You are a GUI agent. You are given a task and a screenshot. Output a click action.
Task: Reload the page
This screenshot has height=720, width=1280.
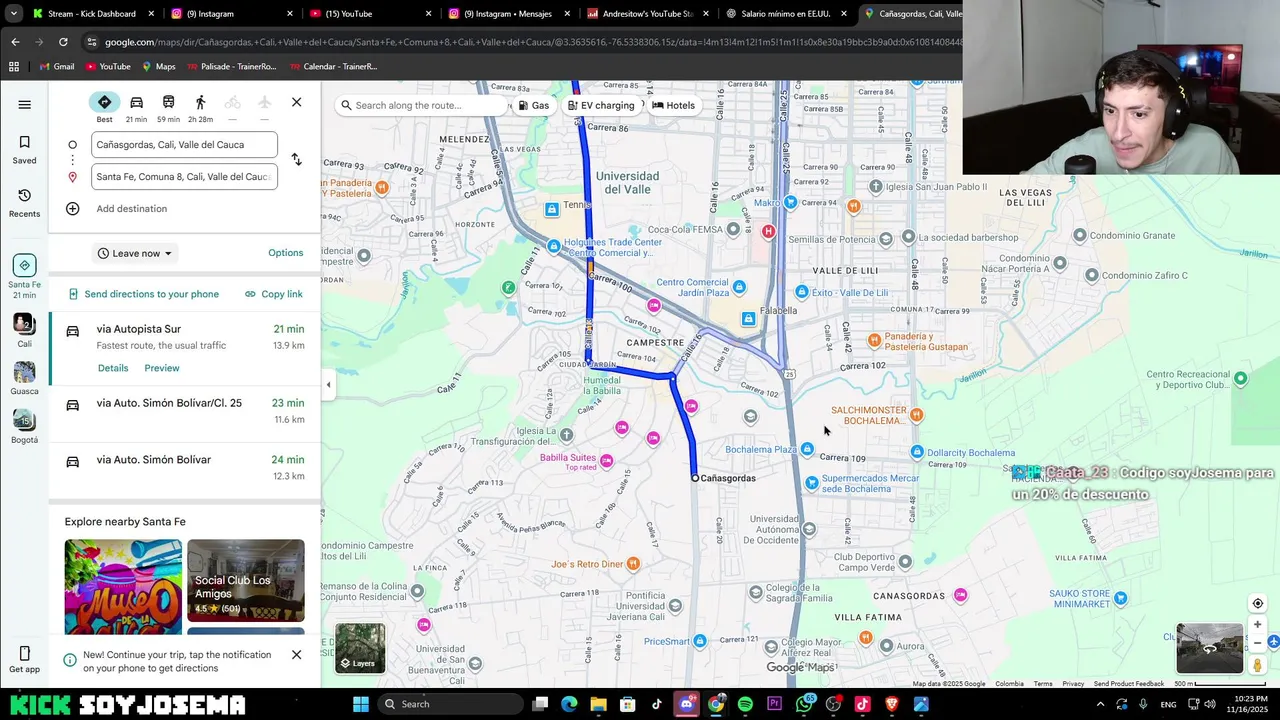63,42
